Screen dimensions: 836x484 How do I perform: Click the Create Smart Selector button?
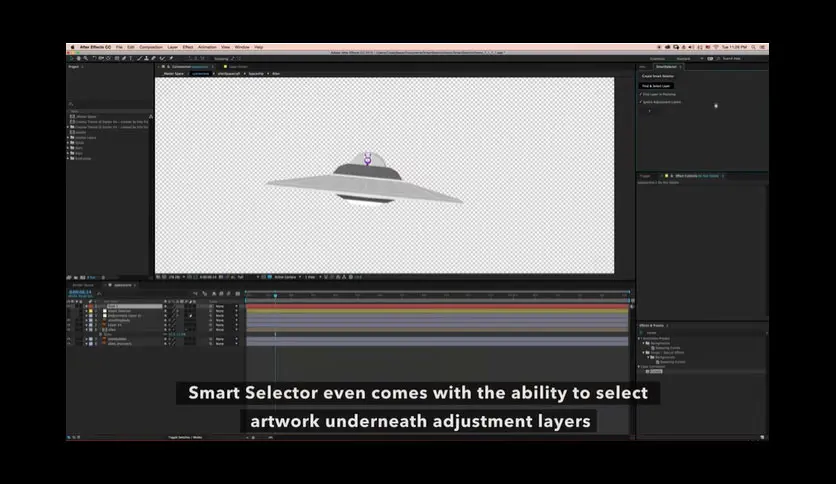click(657, 76)
